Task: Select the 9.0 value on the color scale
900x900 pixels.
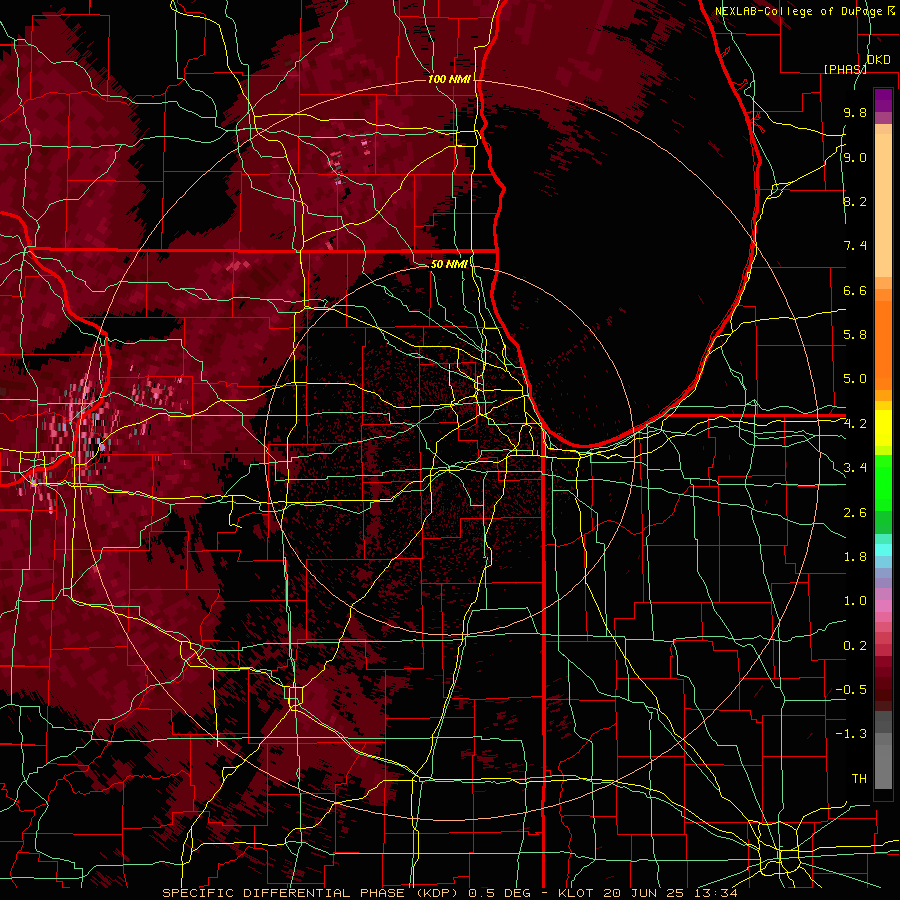Action: click(x=855, y=157)
